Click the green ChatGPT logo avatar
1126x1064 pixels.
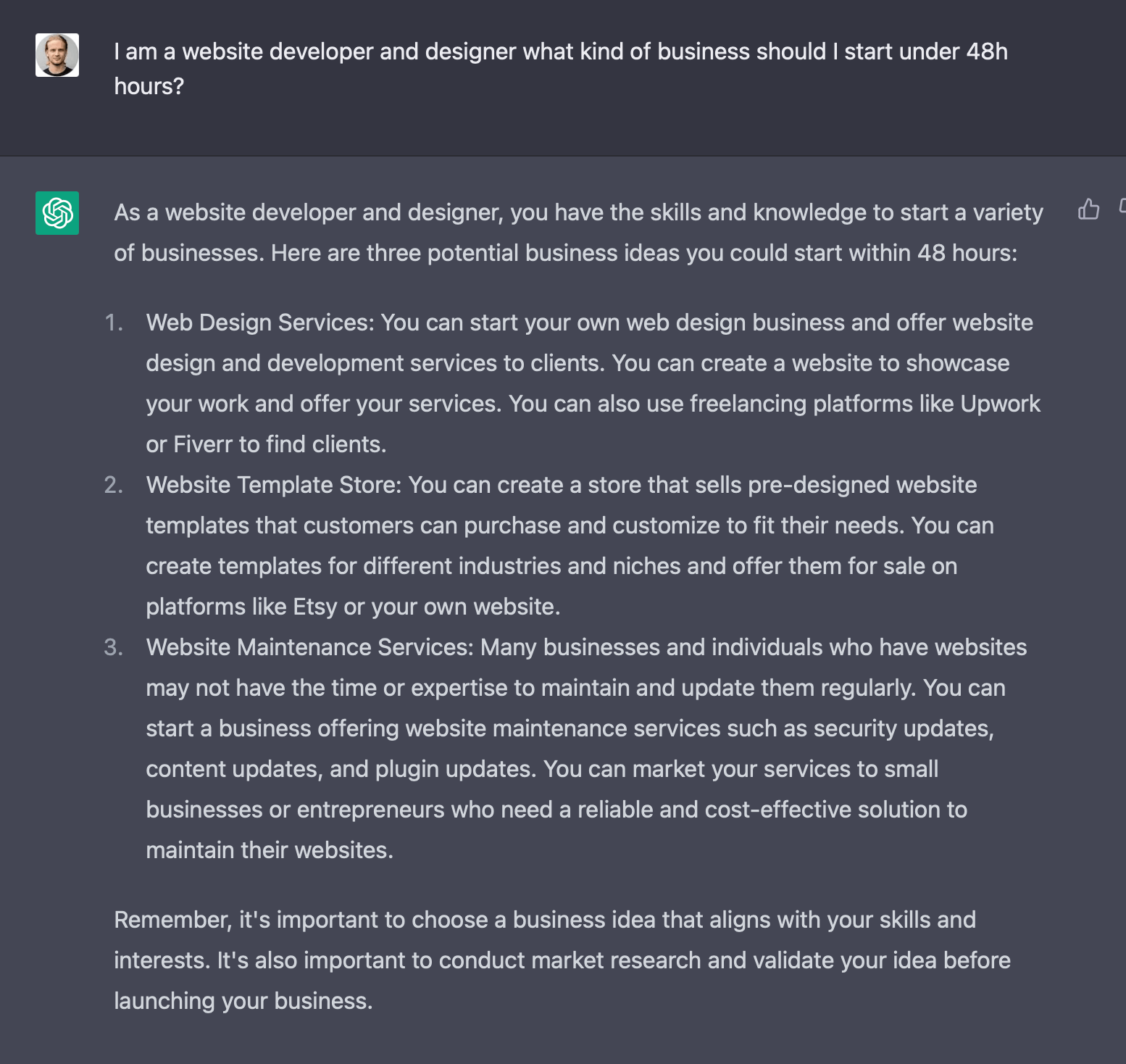point(57,213)
